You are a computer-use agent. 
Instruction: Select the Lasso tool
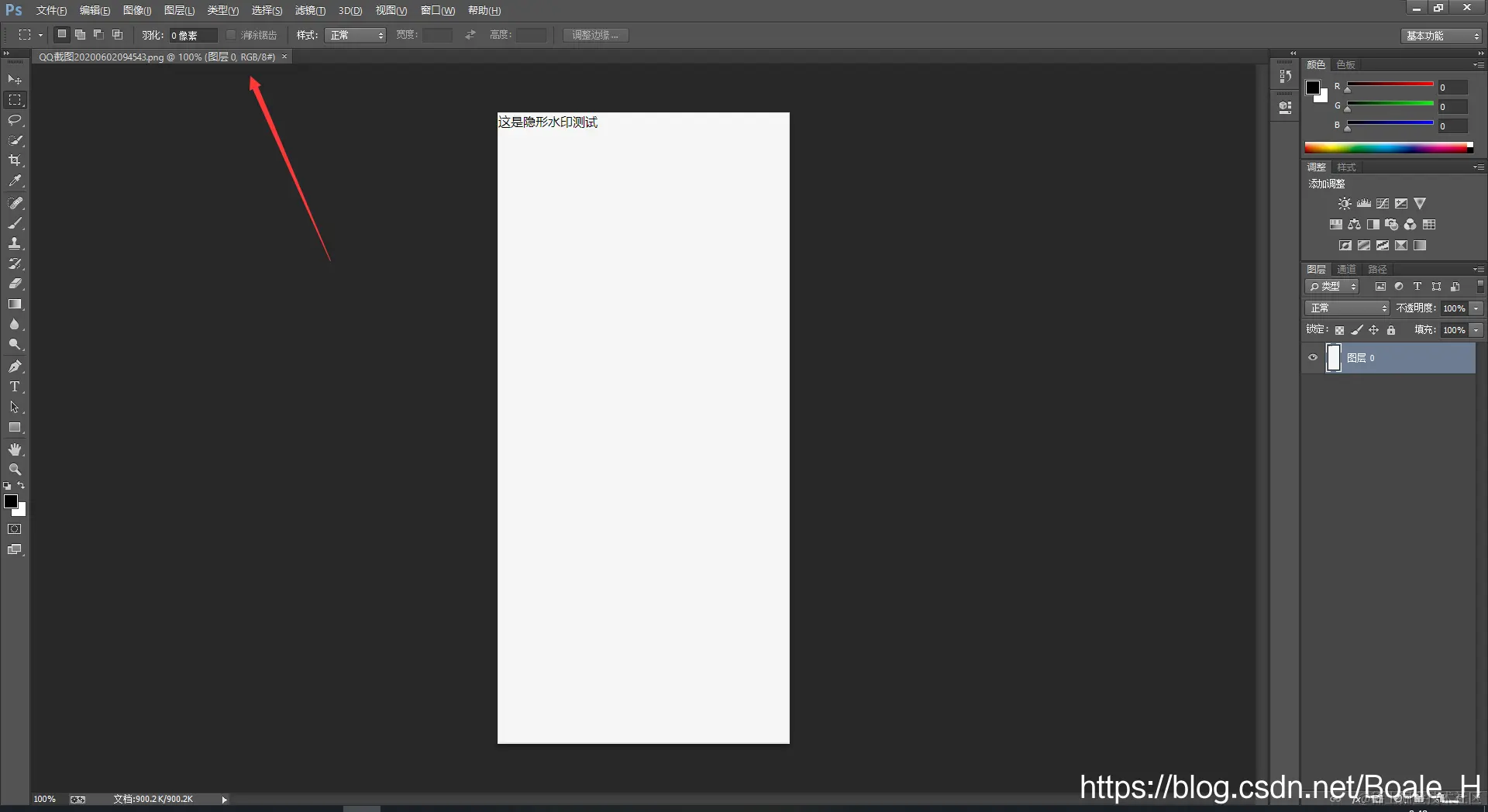click(x=14, y=120)
